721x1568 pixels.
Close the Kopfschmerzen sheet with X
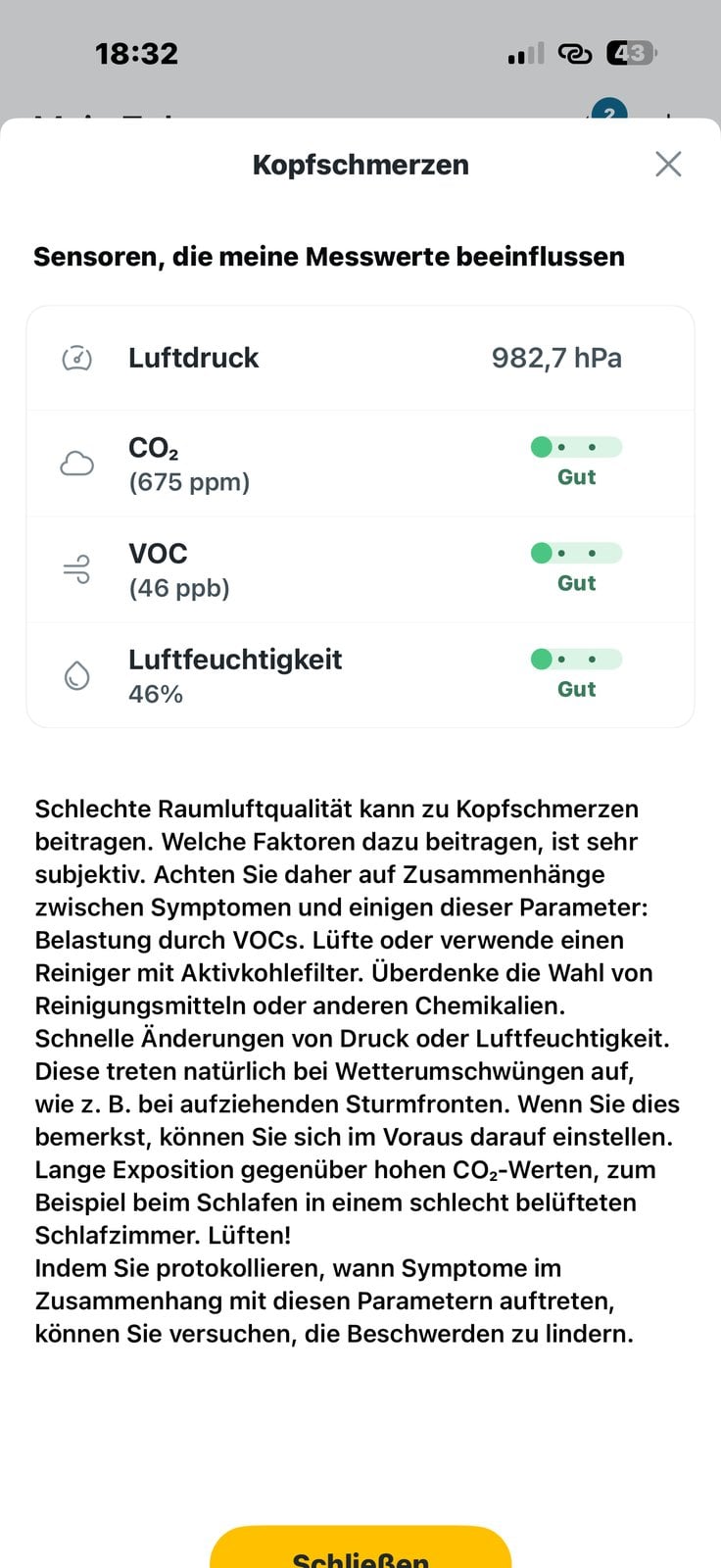(668, 164)
